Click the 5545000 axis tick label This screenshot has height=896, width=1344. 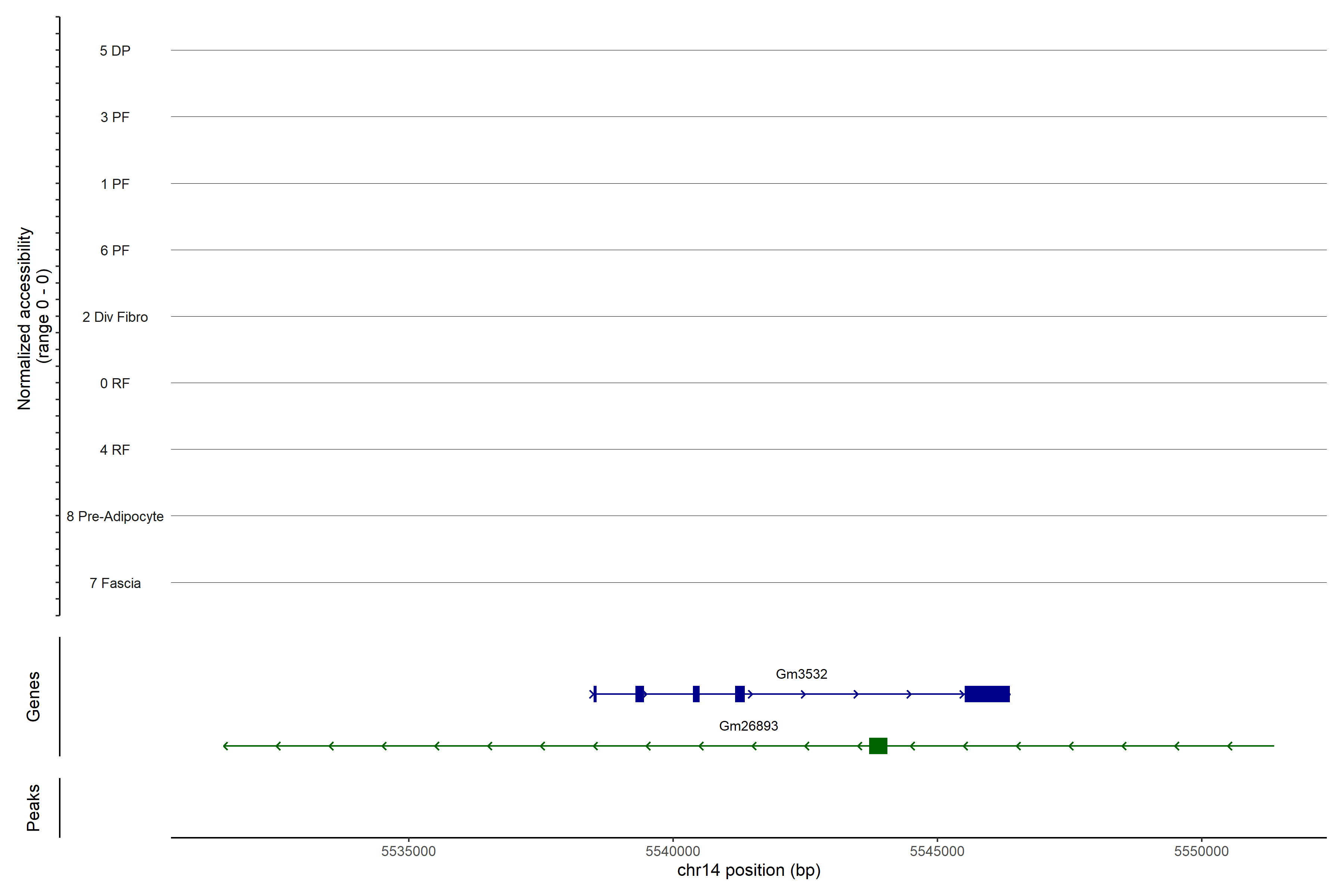(937, 851)
